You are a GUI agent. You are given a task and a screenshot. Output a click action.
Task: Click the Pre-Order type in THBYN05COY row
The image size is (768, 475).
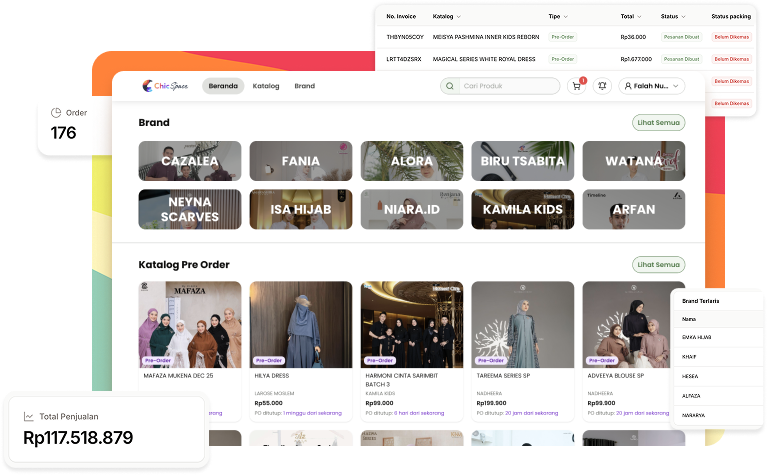(x=563, y=37)
